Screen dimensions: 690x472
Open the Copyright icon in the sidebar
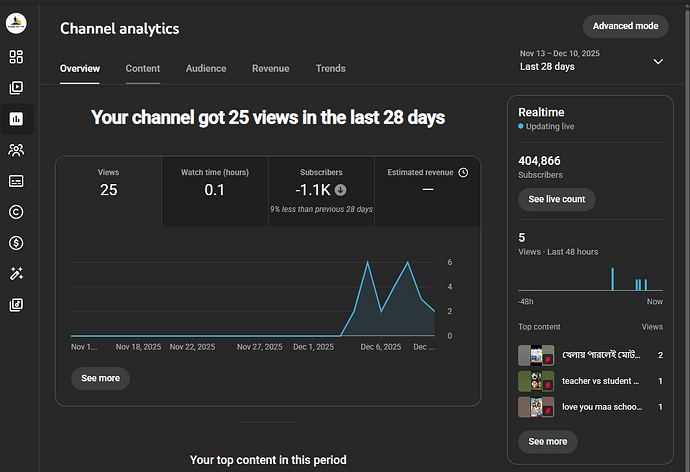click(16, 212)
